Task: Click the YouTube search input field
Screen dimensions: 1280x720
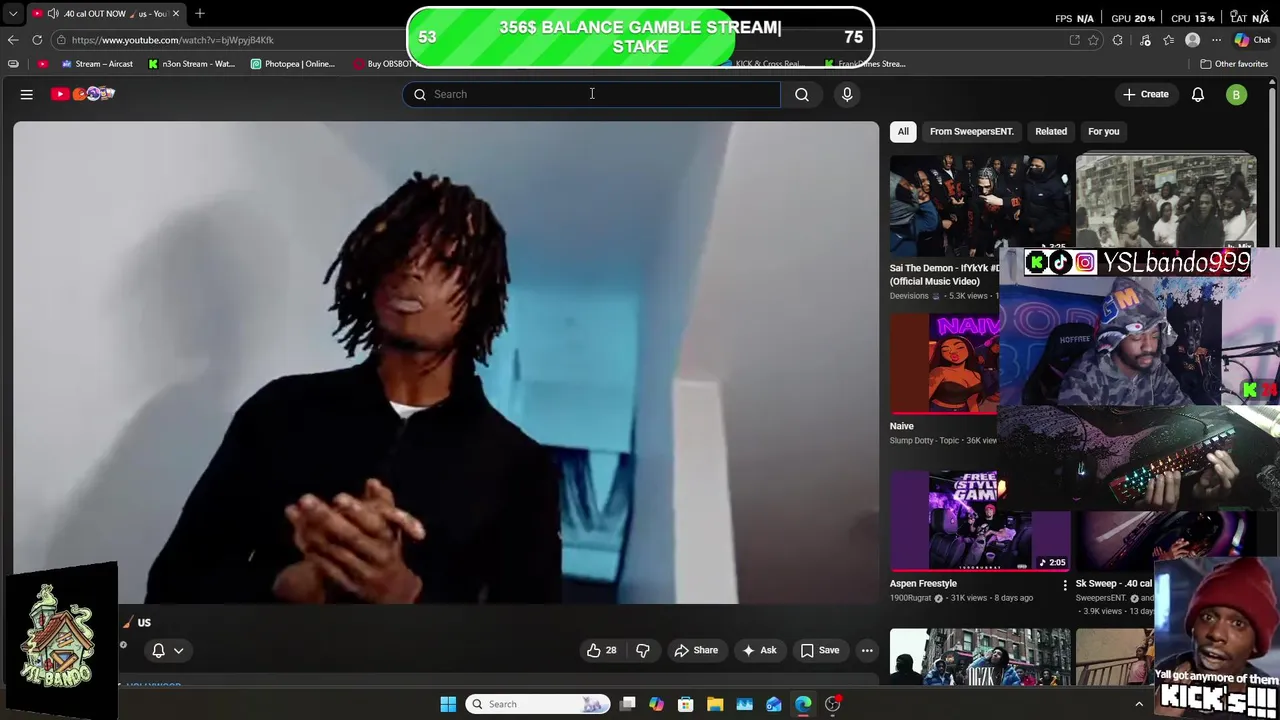Action: pyautogui.click(x=592, y=94)
